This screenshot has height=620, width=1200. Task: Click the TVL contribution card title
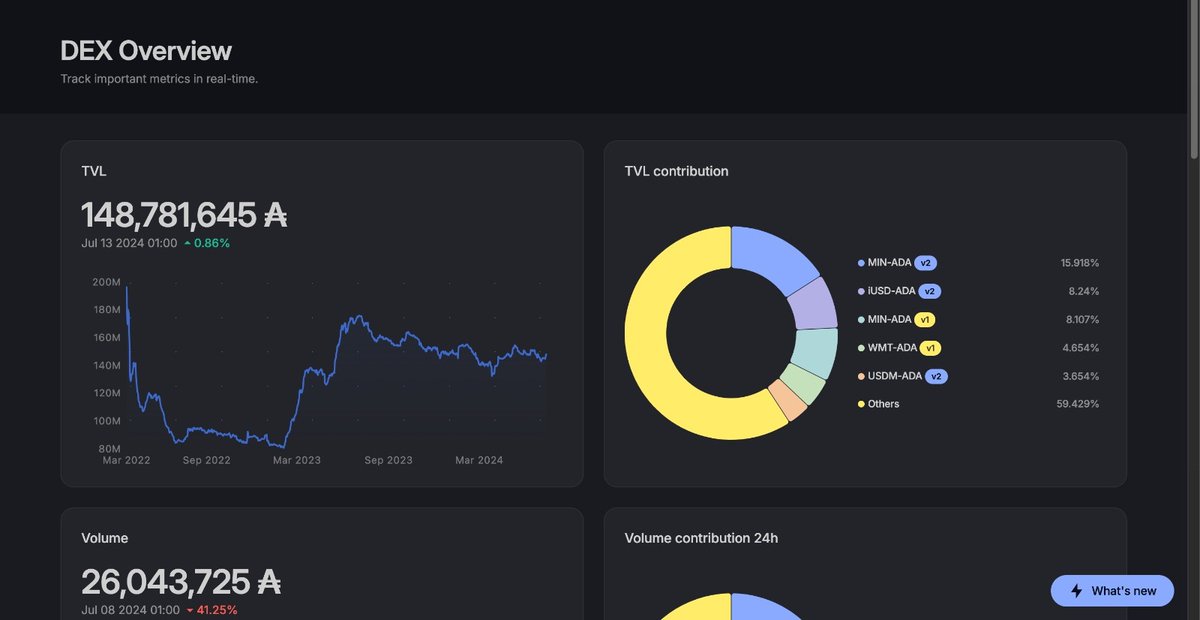tap(676, 171)
